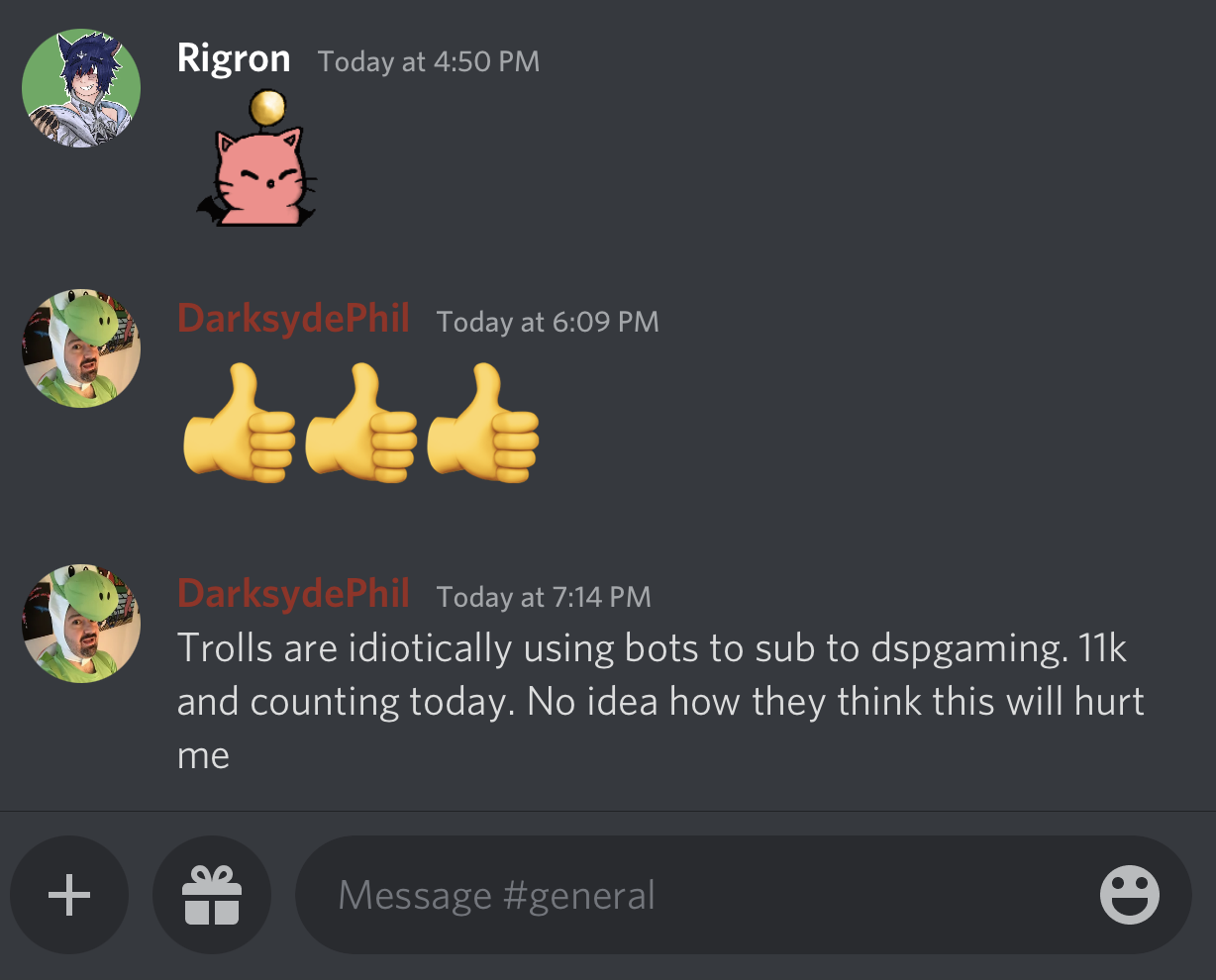
Task: Click DarksydePhil username on 7:14 PM message
Action: click(x=293, y=595)
